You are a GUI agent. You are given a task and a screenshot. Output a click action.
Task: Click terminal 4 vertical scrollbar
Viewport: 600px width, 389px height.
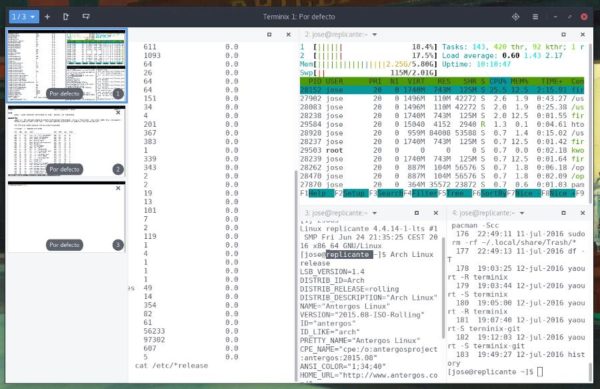590,371
